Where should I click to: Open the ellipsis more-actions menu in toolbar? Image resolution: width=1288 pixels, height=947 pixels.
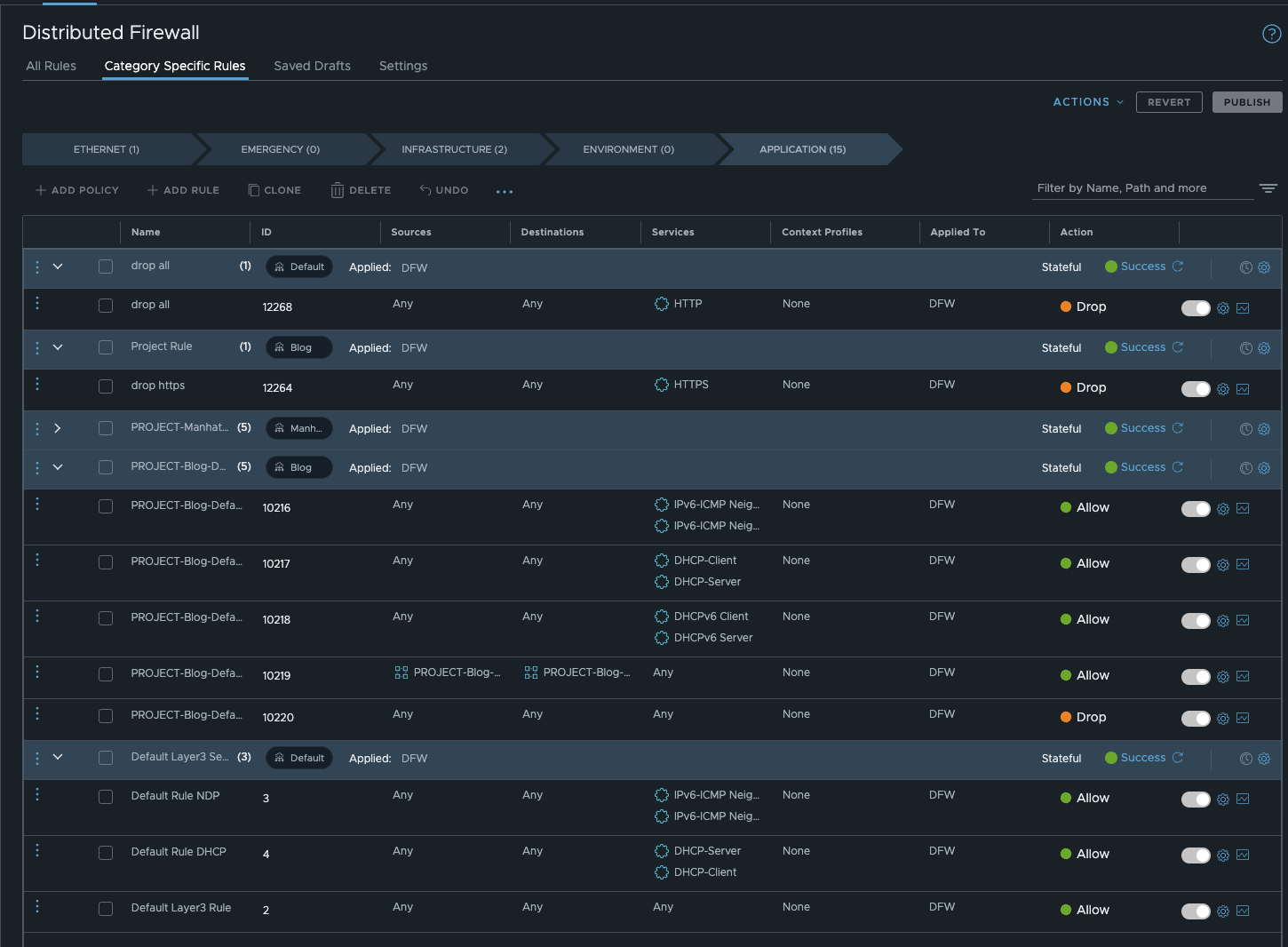click(x=505, y=190)
